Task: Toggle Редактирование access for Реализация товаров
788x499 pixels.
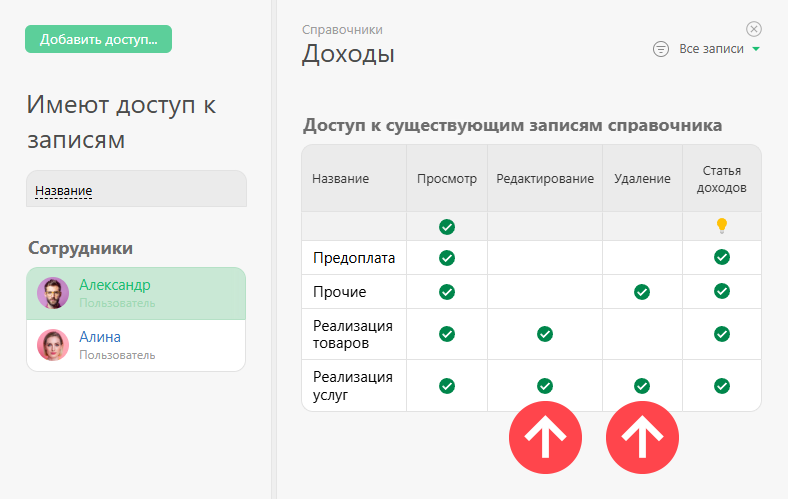Action: (544, 334)
